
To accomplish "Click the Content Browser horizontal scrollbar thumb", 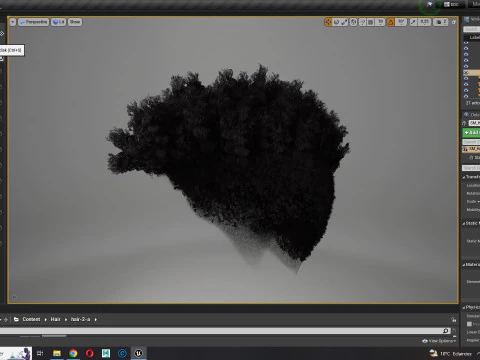I will click(54, 336).
